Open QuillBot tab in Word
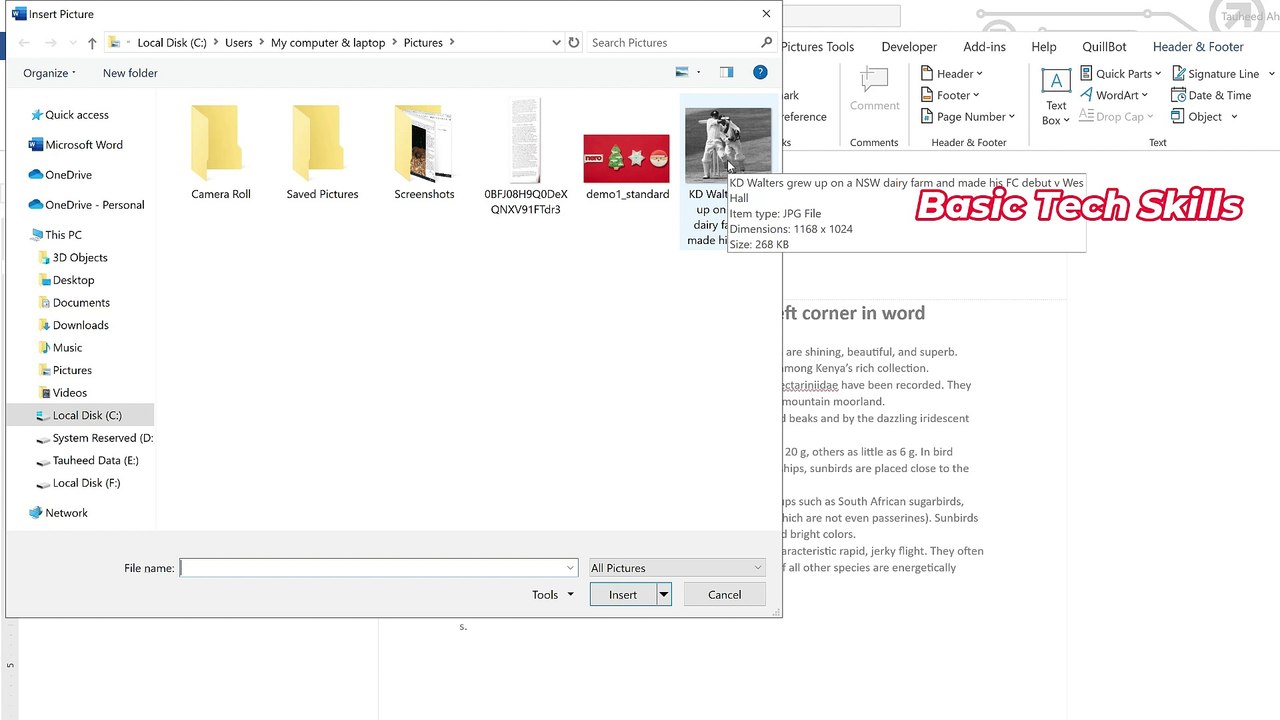The height and width of the screenshot is (720, 1280). (x=1104, y=47)
